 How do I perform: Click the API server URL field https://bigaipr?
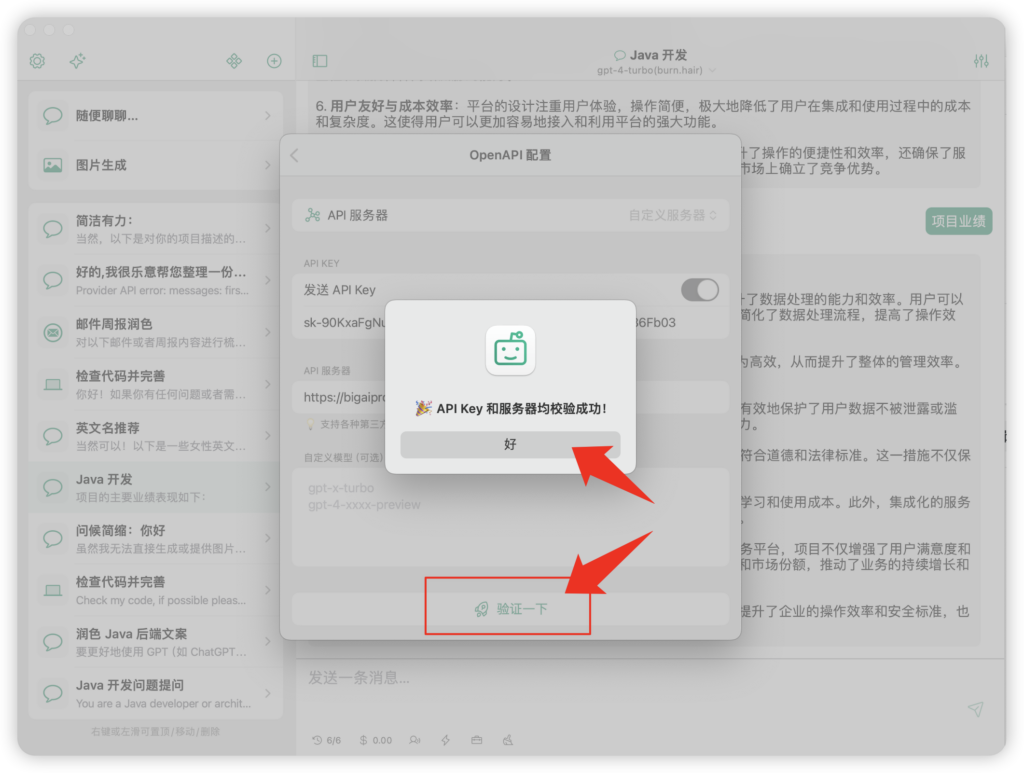click(510, 397)
